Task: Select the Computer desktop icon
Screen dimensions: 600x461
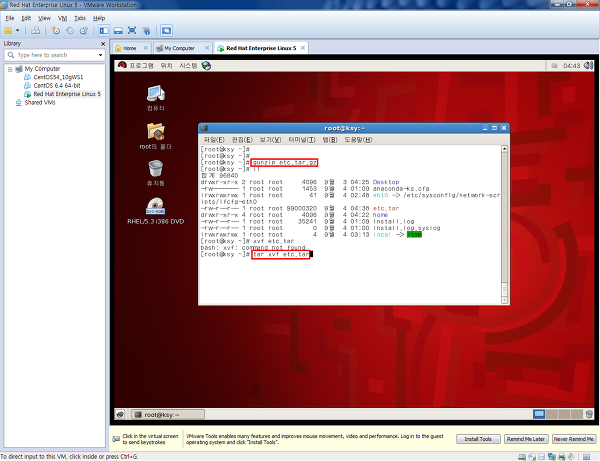Action: pyautogui.click(x=156, y=98)
